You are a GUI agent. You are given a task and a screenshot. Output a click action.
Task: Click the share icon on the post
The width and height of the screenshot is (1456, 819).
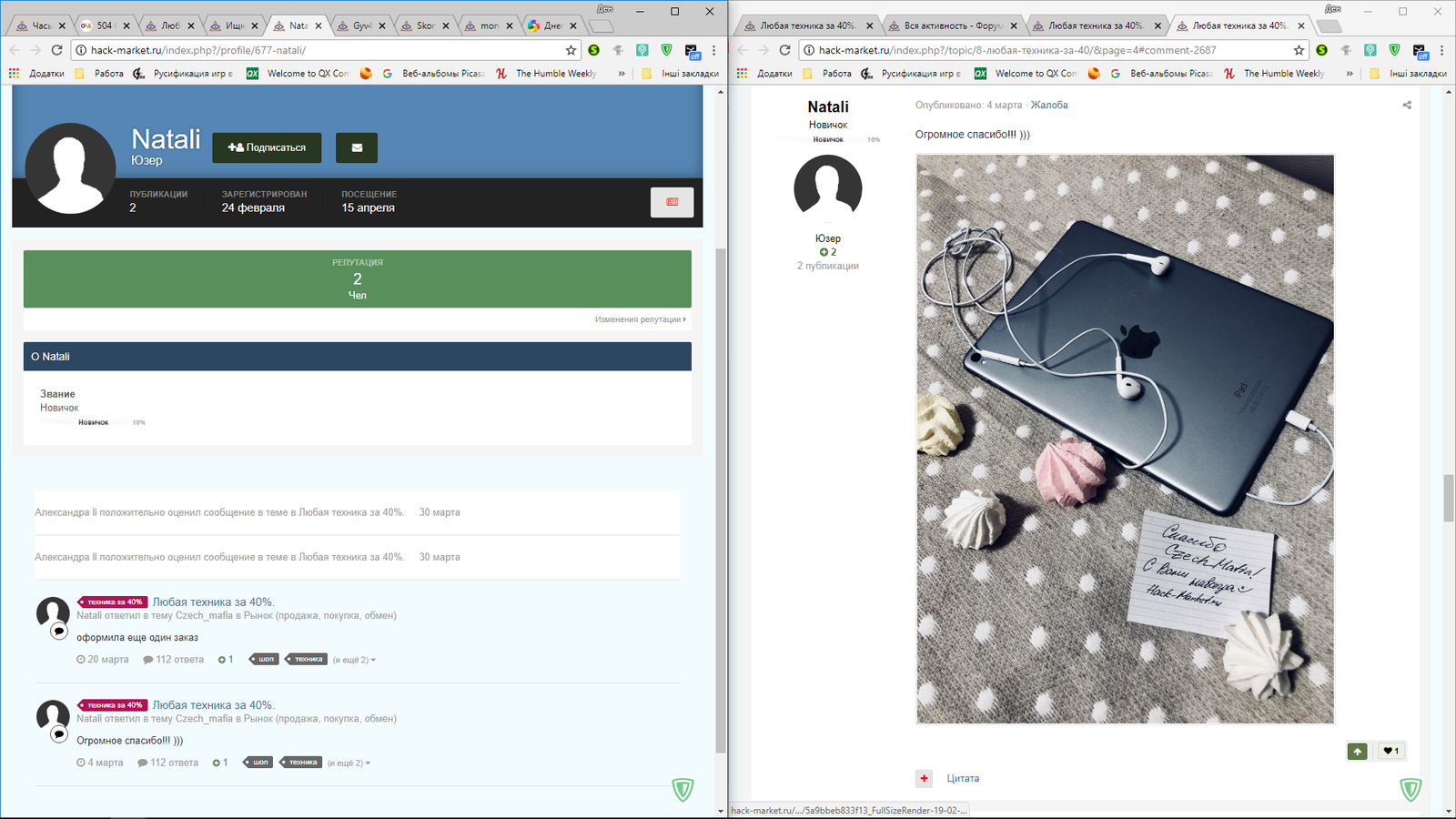point(1407,106)
